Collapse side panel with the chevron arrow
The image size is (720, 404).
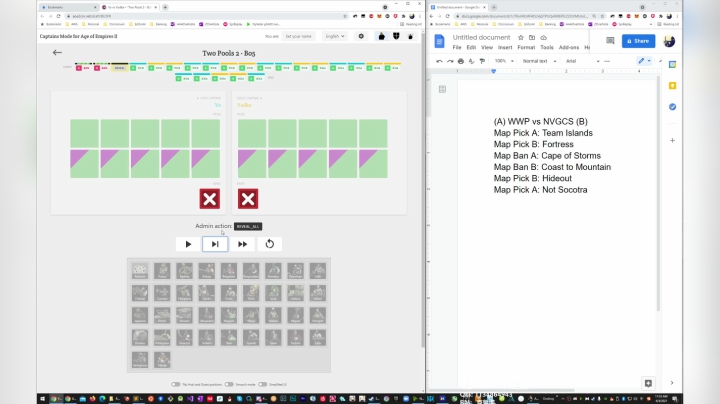pos(672,383)
